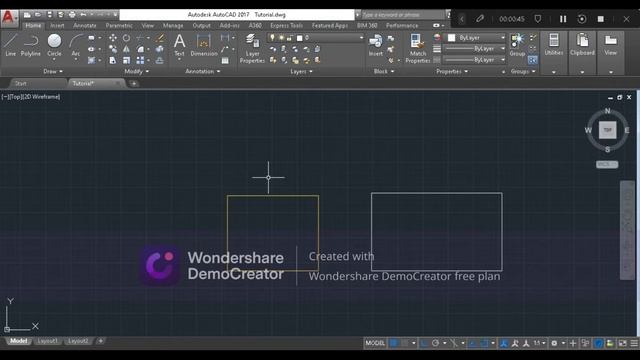Open the AutoCAD application menu
Screen dimensions: 640x360
click(x=9, y=18)
